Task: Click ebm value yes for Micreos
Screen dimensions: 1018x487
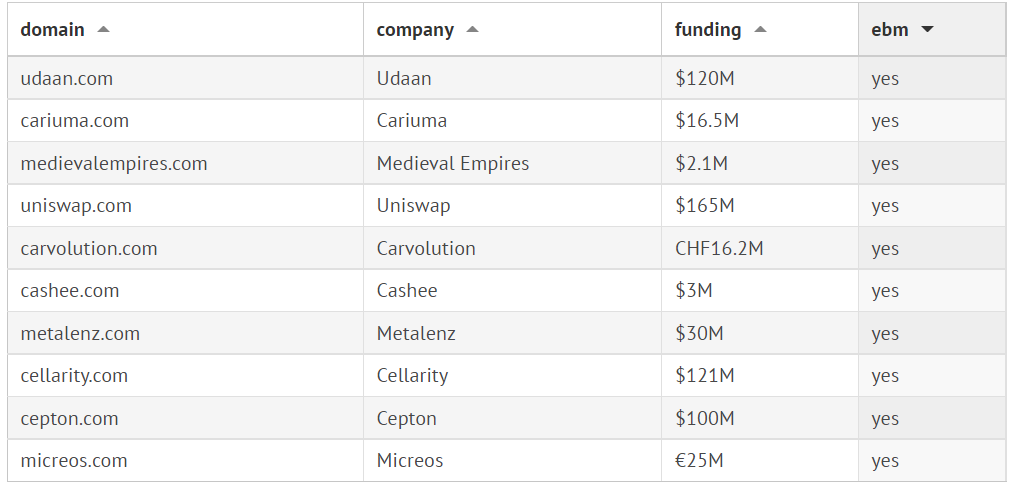Action: coord(885,461)
